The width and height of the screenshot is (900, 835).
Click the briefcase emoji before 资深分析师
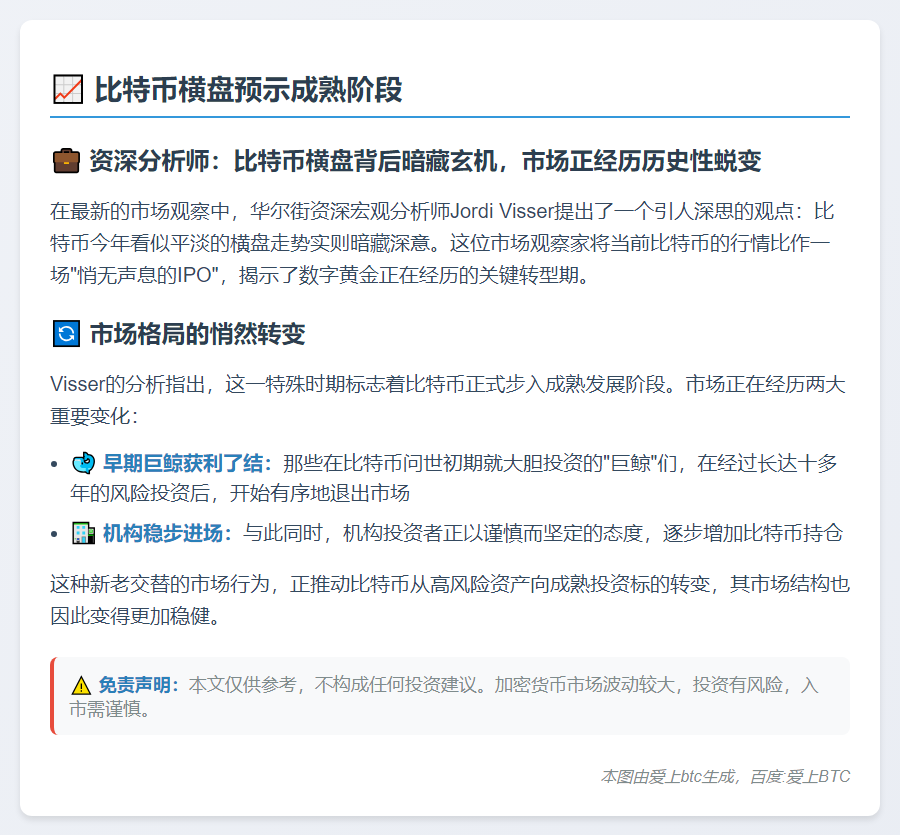(x=66, y=161)
